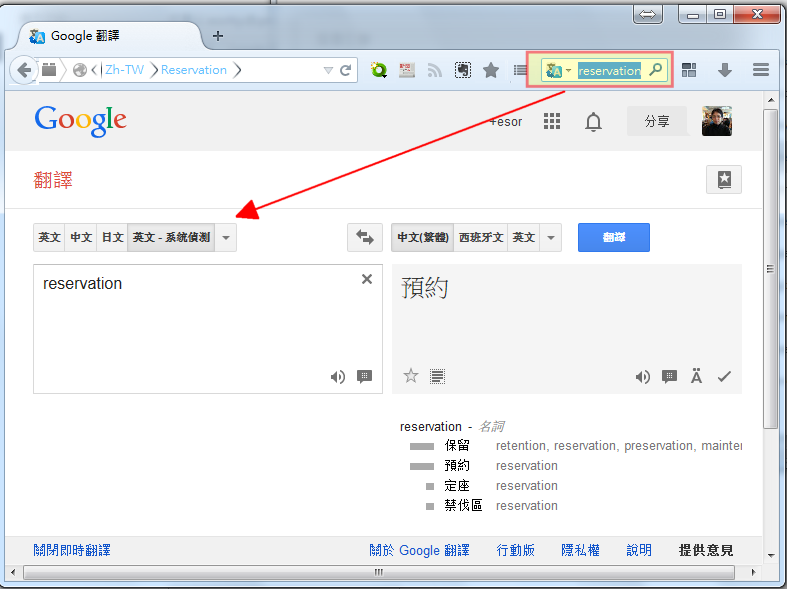Screen dimensions: 787x589
Task: Click the Zh-TW address breadcrumb segment
Action: coord(124,70)
